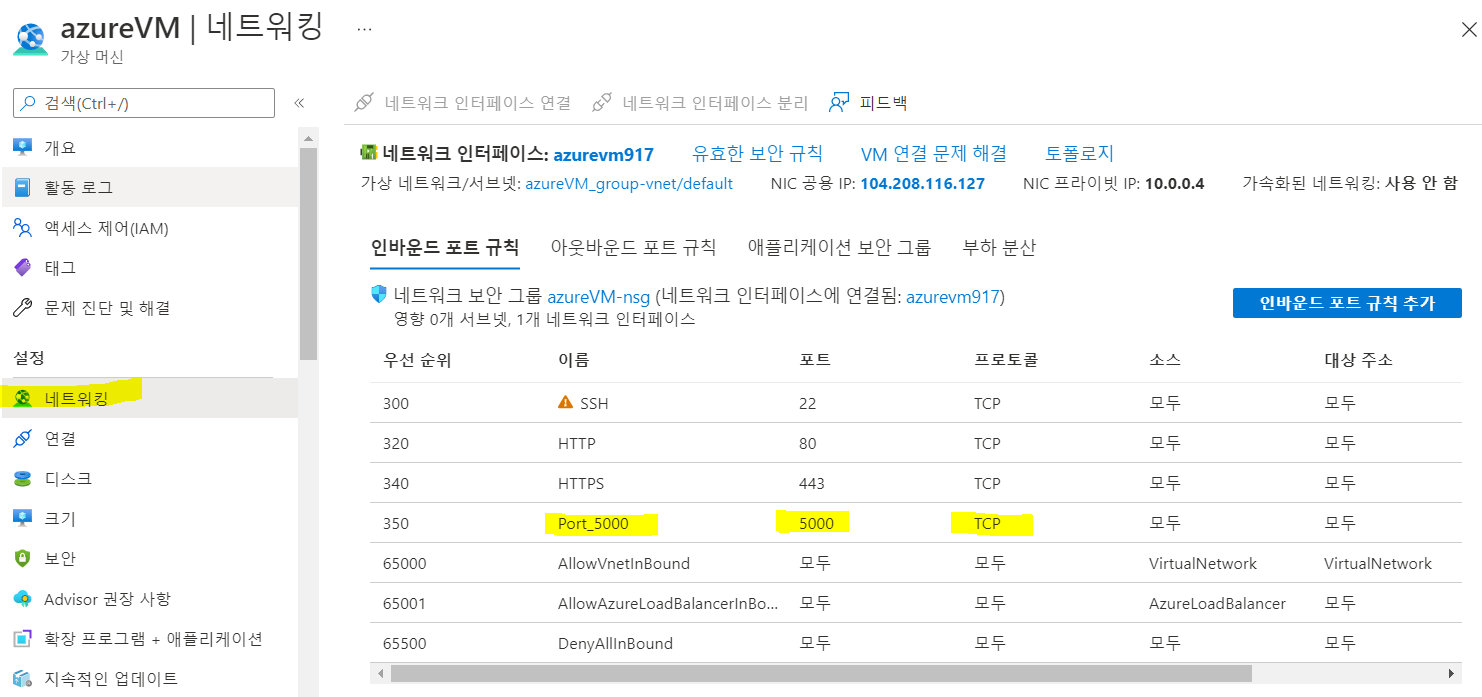This screenshot has height=697, width=1482.
Task: Click priority 65500 cell
Action: [x=405, y=643]
